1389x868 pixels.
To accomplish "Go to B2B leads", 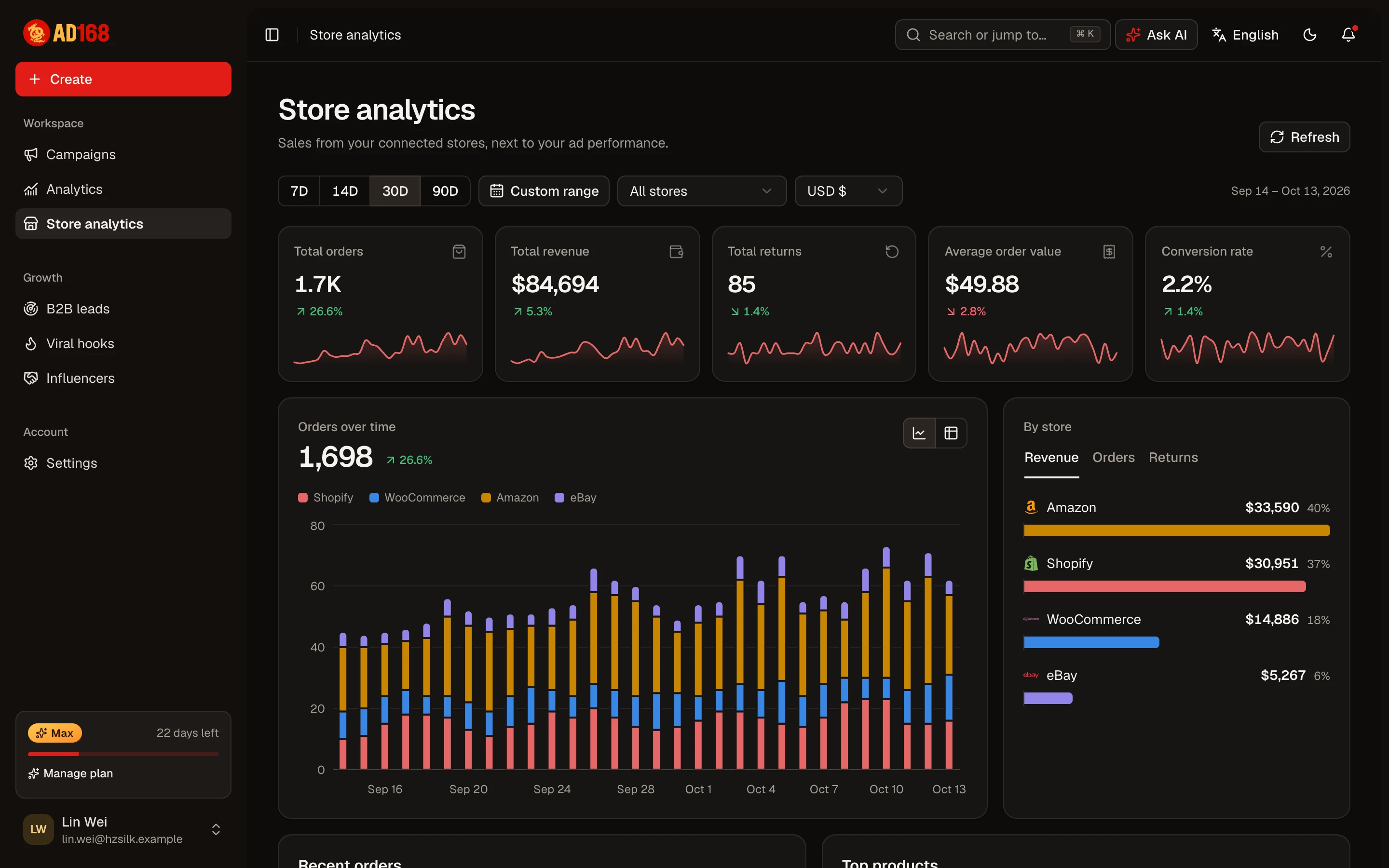I will 123,309.
